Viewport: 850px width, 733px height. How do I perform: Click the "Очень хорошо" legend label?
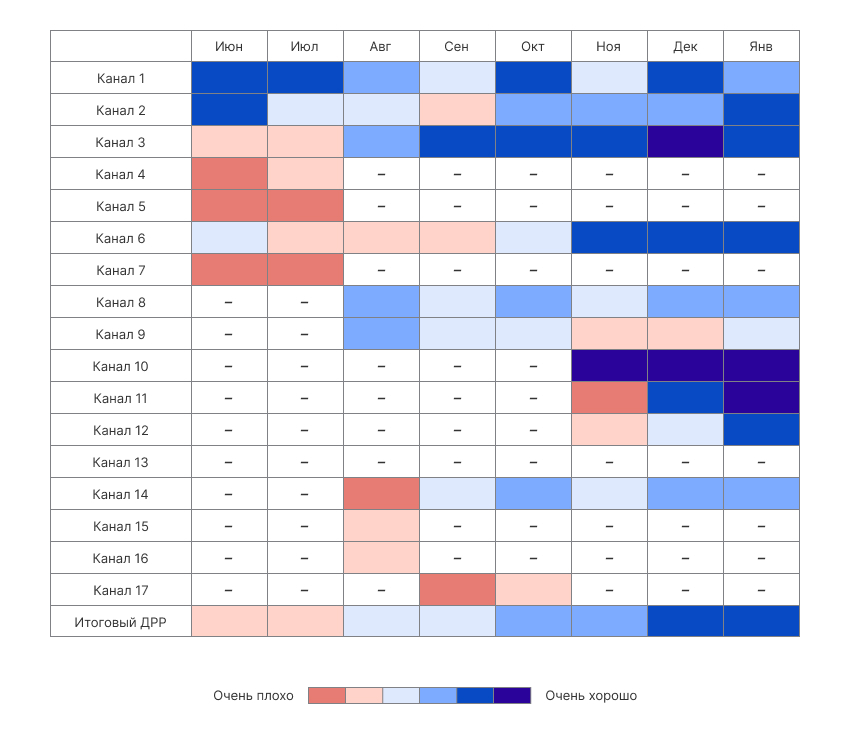pos(591,696)
